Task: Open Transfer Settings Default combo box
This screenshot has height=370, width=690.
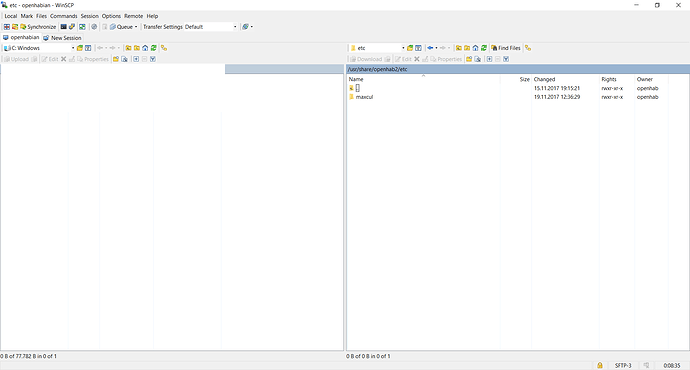Action: pos(211,27)
